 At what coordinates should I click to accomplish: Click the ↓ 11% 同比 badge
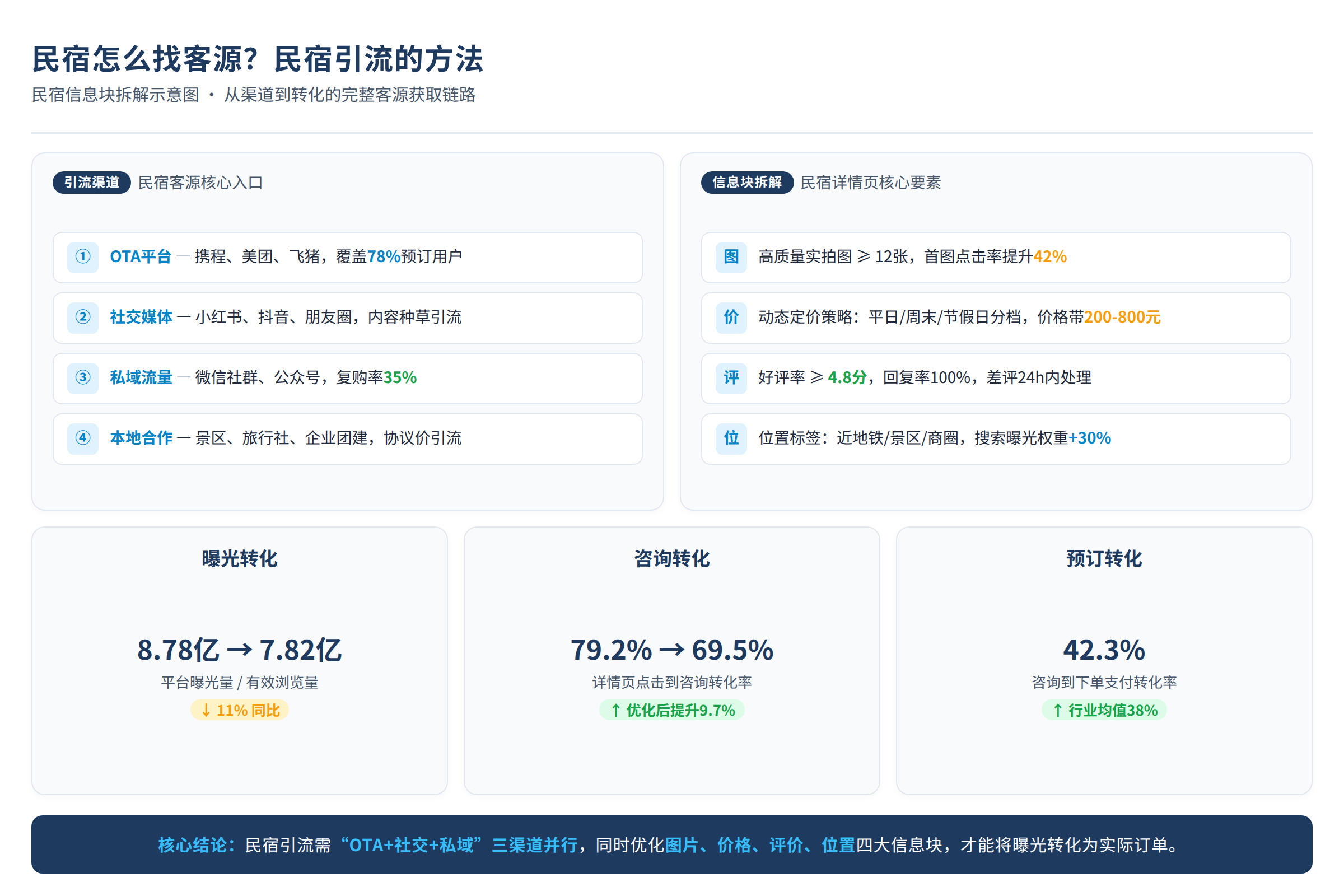(x=240, y=710)
